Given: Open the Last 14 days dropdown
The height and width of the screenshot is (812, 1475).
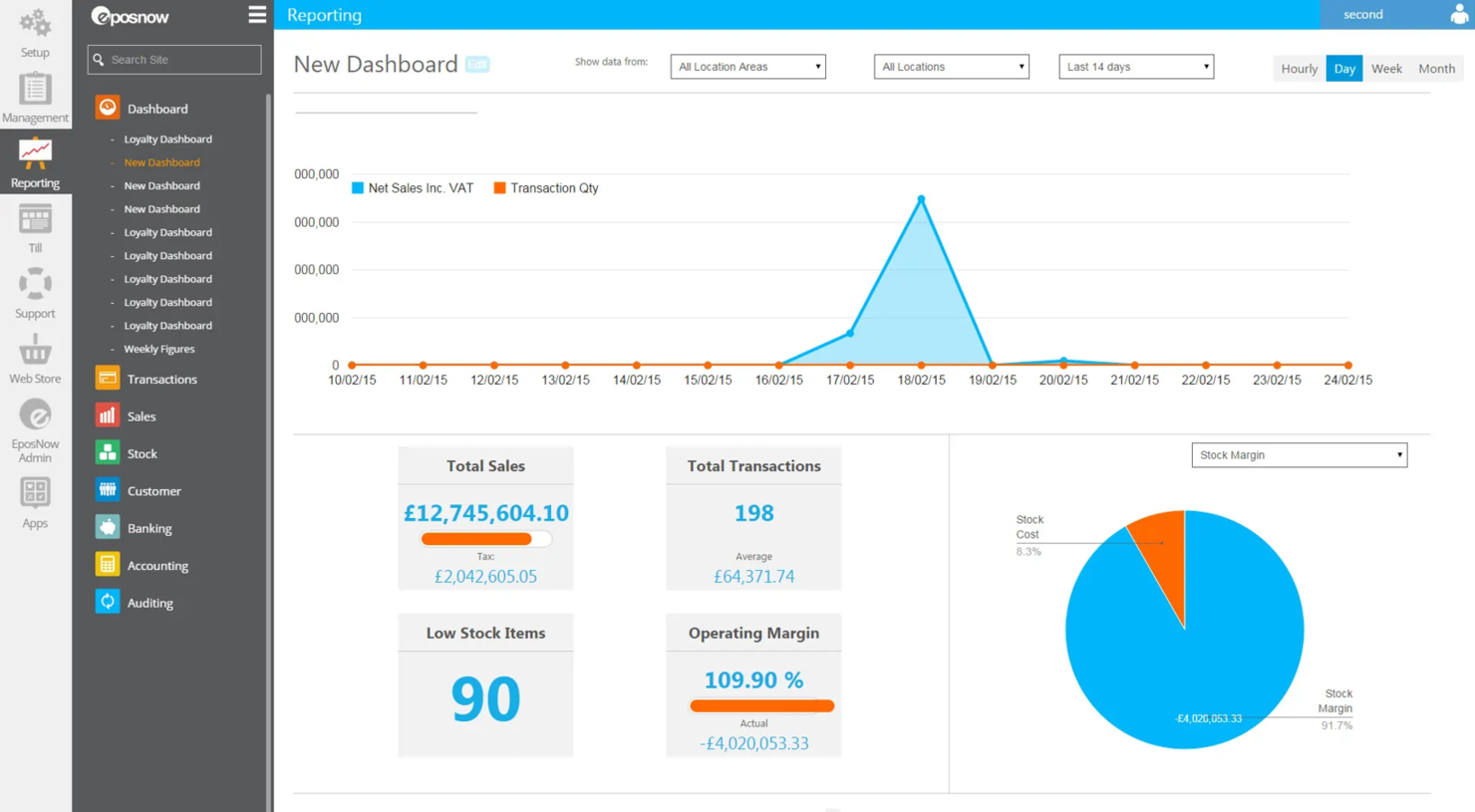Looking at the screenshot, I should [1136, 67].
